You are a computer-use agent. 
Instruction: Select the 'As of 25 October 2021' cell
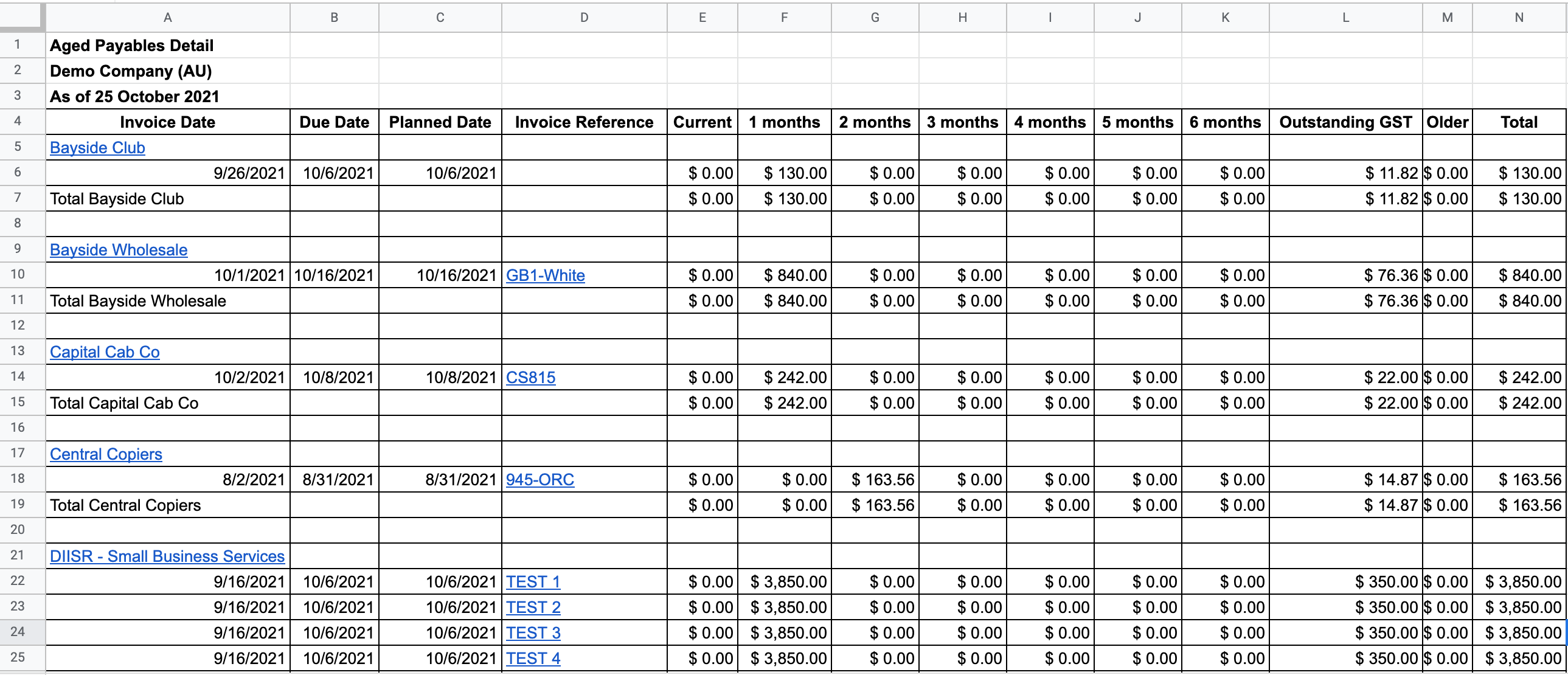click(168, 97)
